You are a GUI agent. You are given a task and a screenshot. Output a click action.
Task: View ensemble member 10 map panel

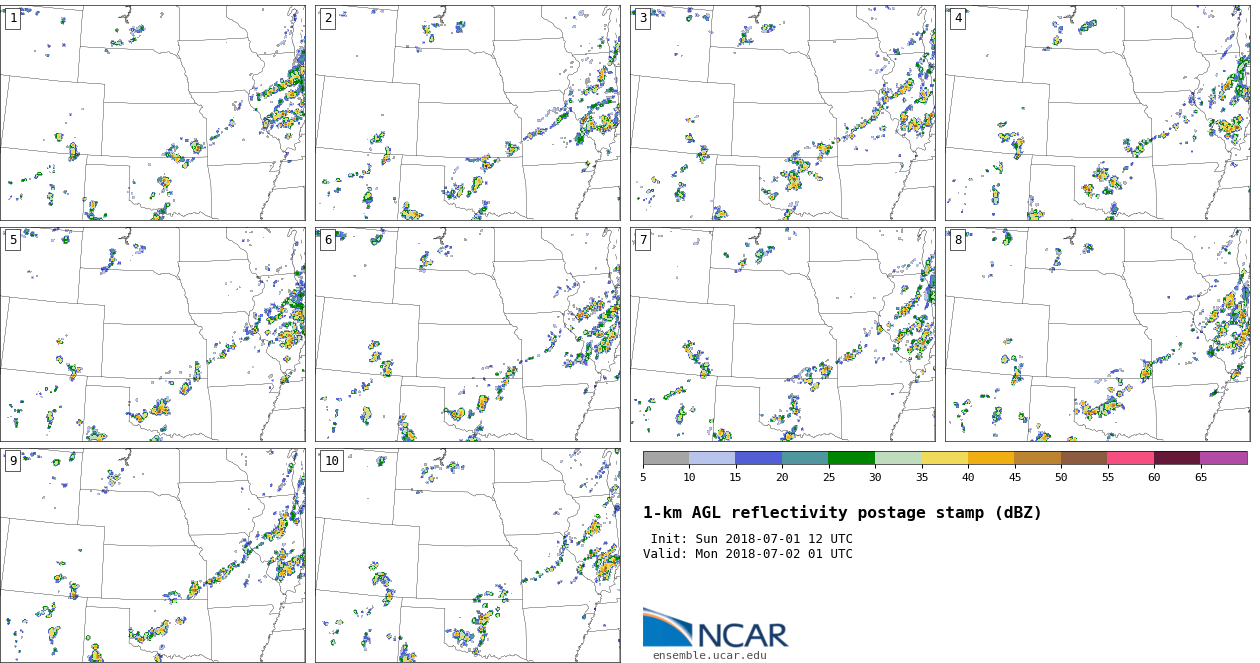468,556
